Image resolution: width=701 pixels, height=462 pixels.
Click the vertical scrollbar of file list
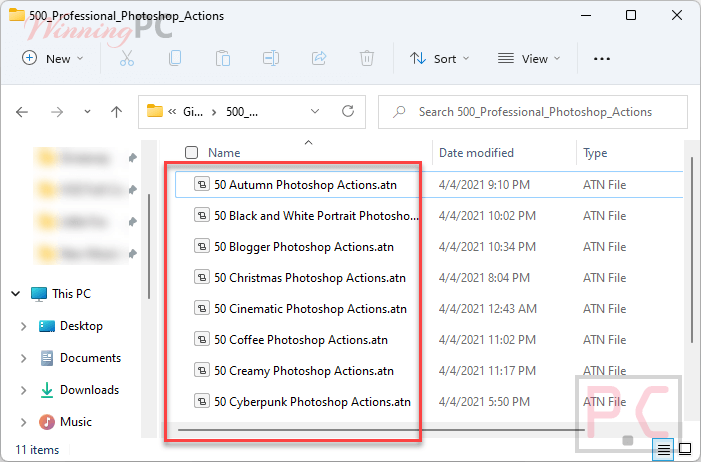(692, 250)
